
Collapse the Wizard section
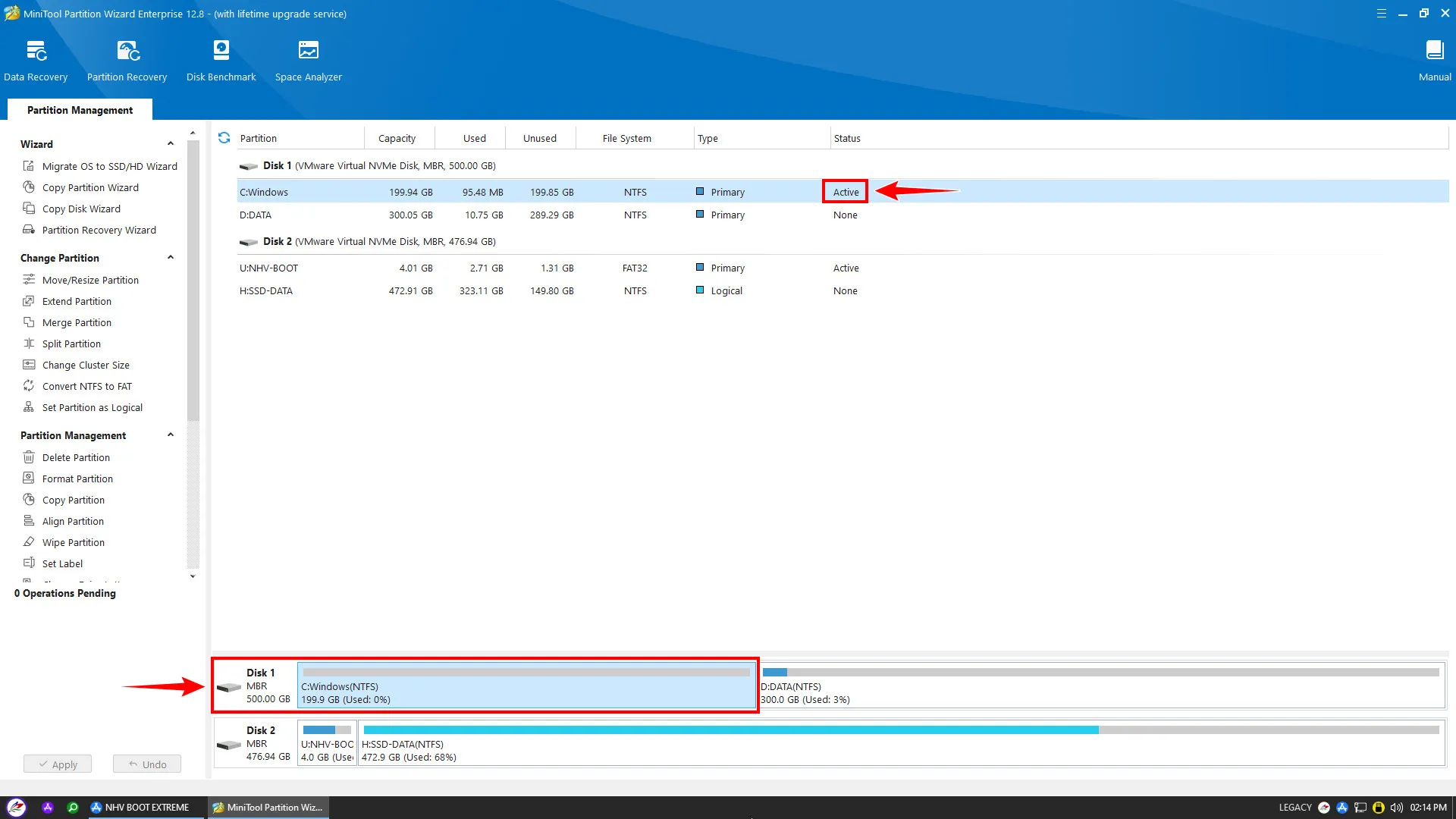(x=171, y=144)
